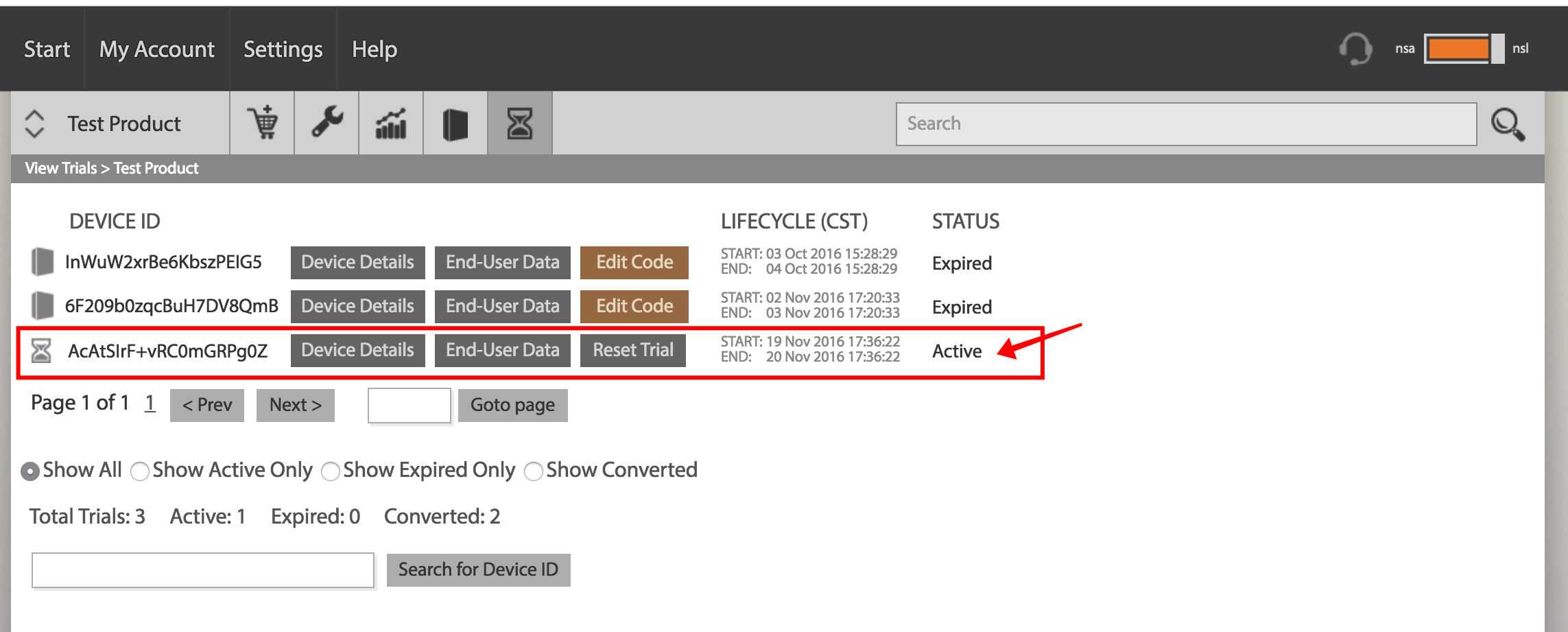
Task: Click in the top Search field
Action: point(1186,124)
